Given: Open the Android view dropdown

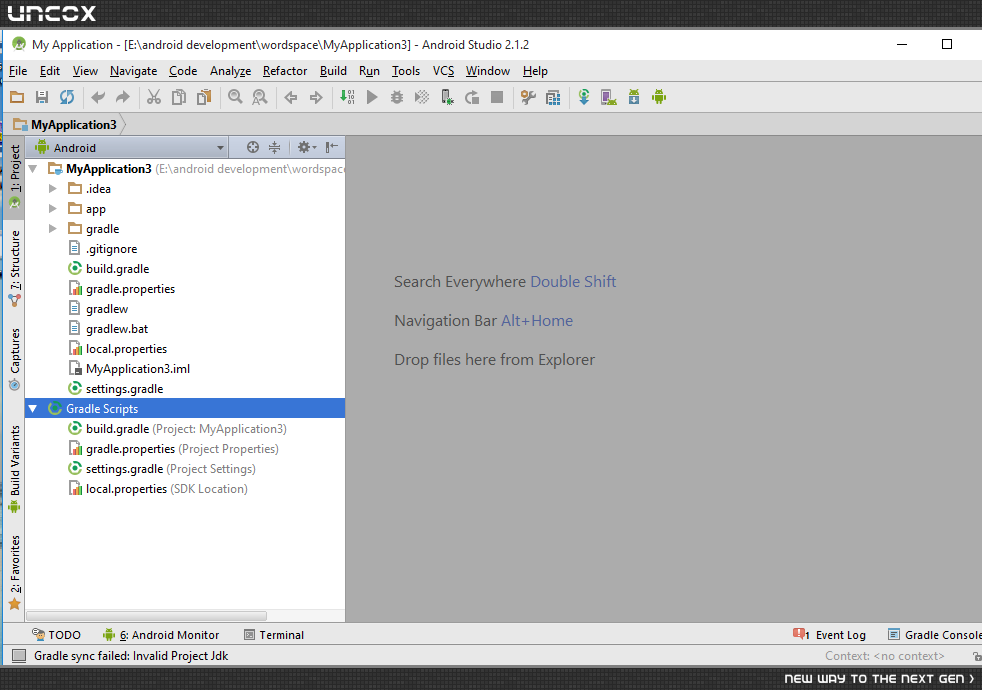Looking at the screenshot, I should [130, 148].
